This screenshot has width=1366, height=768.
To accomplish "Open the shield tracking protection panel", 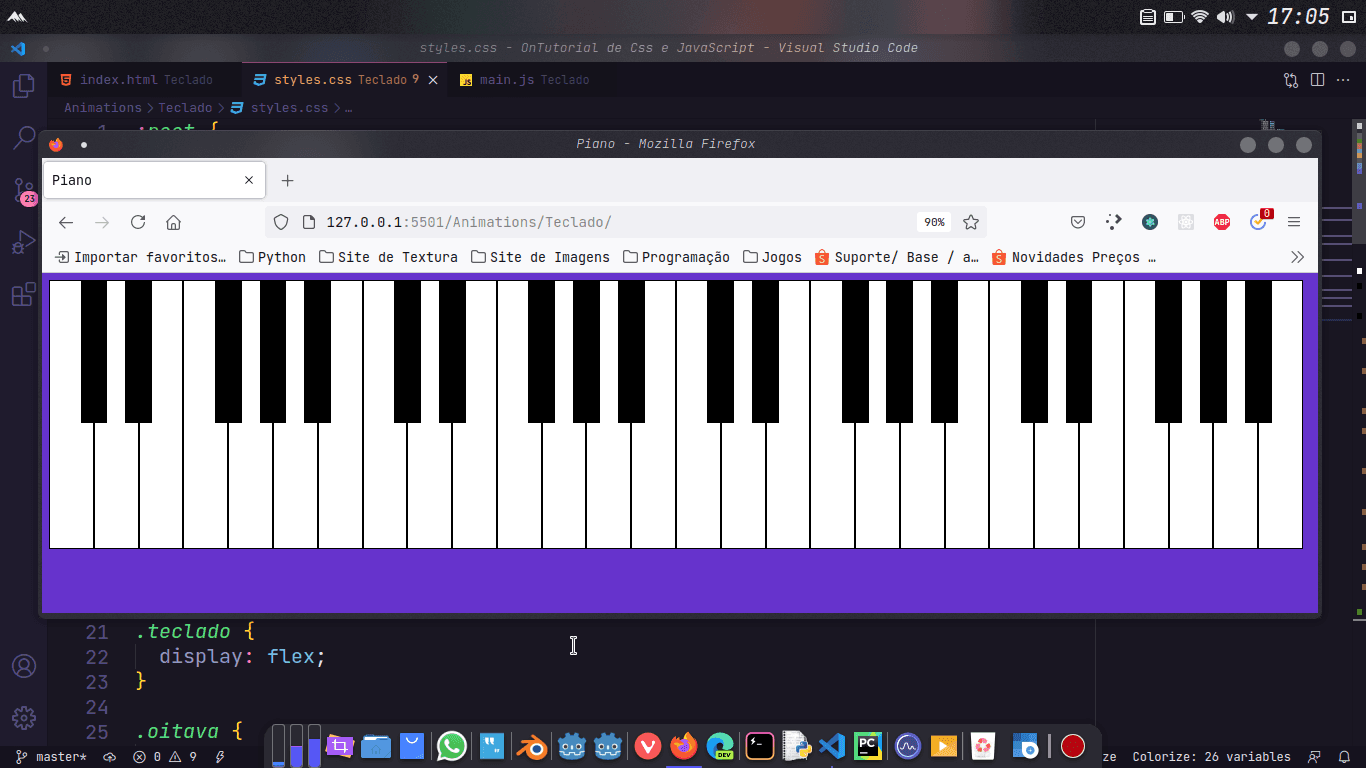I will (x=281, y=222).
